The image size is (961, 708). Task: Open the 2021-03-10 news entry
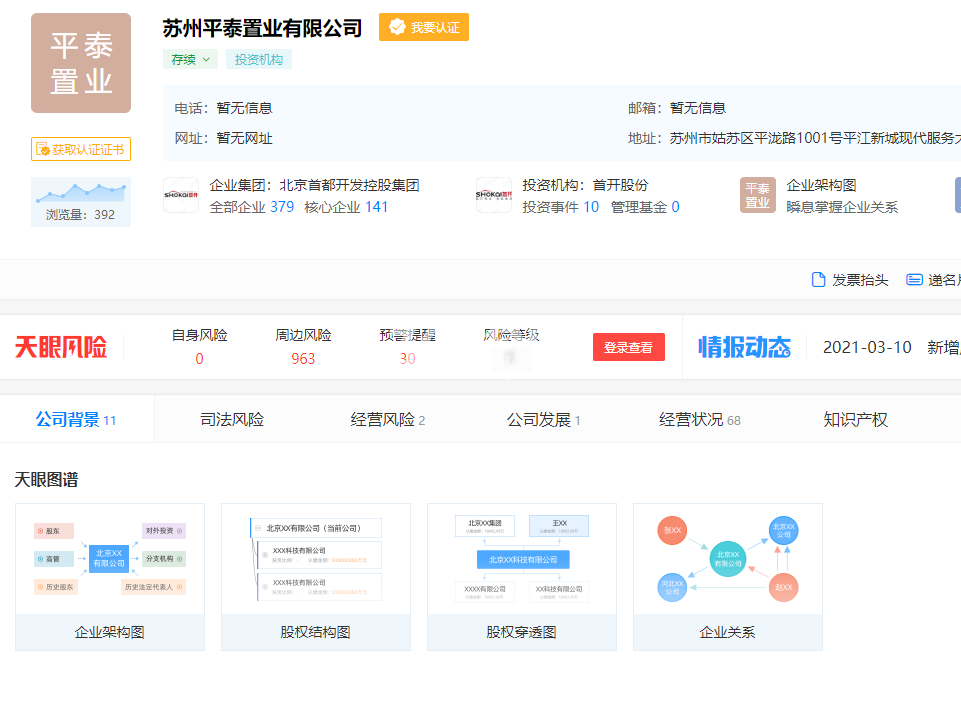coord(891,348)
